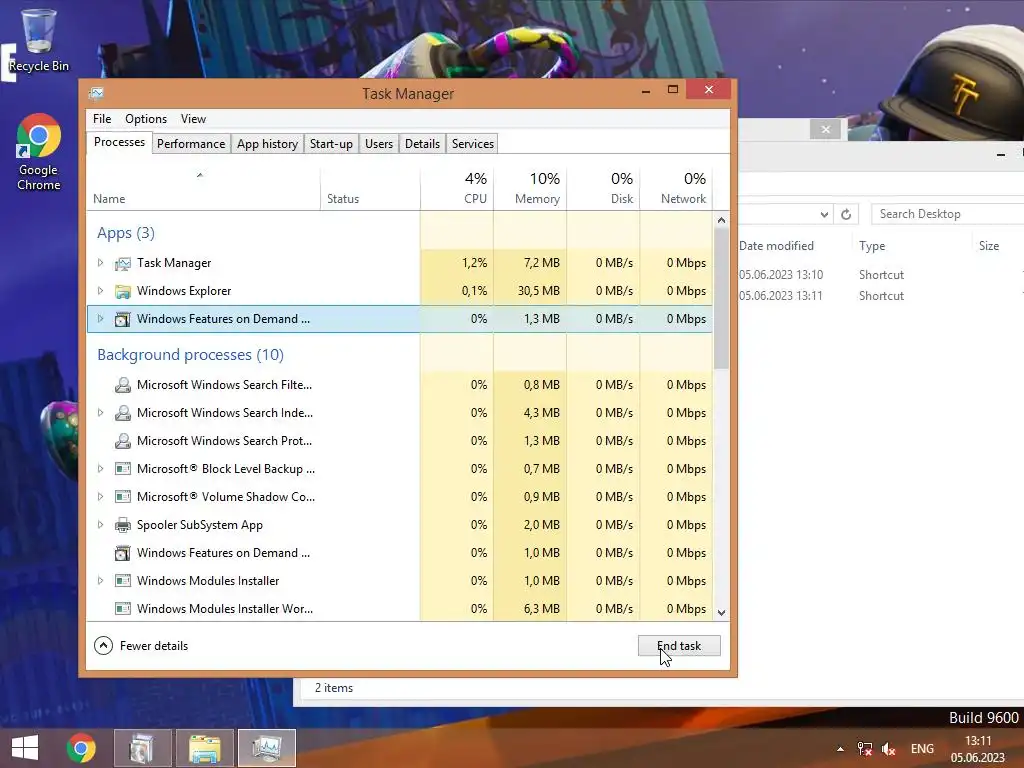This screenshot has width=1024, height=768.
Task: Click the End task button
Action: point(679,646)
